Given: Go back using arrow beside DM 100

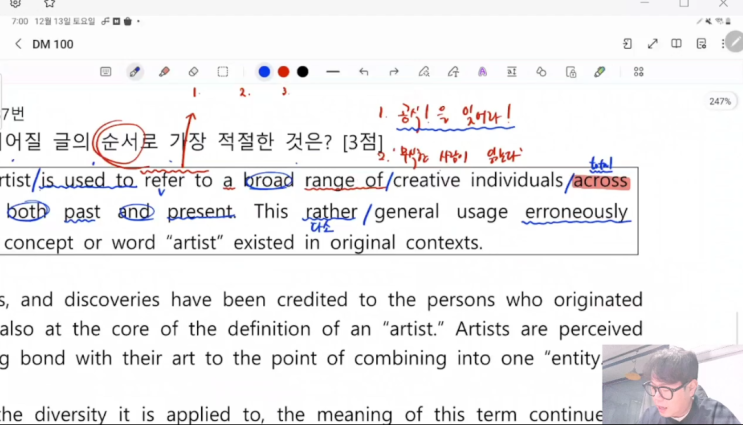Looking at the screenshot, I should coord(18,44).
